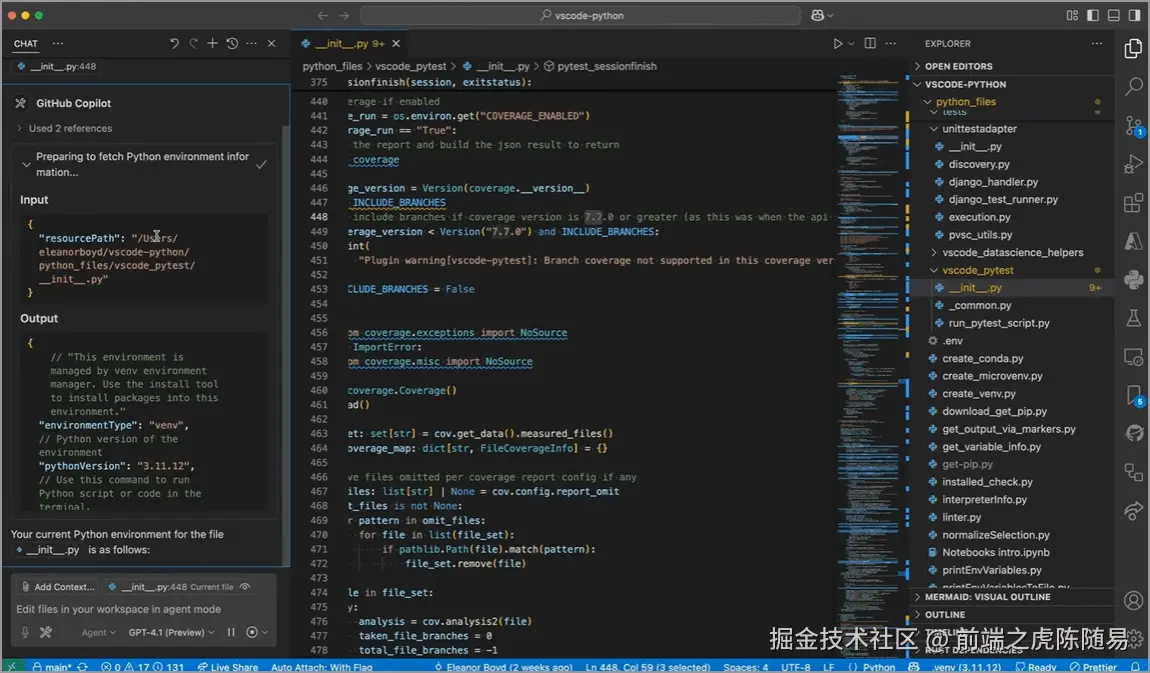The width and height of the screenshot is (1150, 673).
Task: Open chat history clock icon
Action: click(x=232, y=44)
